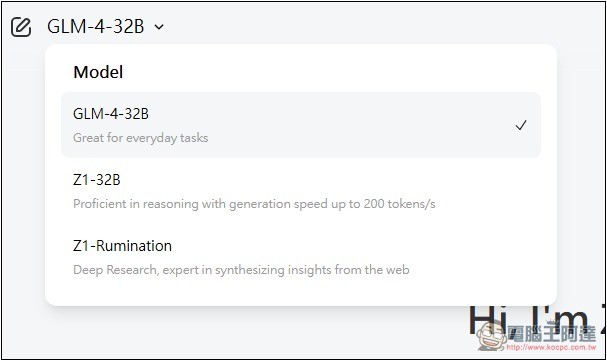Screen dimensions: 607x361
Task: Click the GLM-4-32B title at top
Action: click(96, 27)
